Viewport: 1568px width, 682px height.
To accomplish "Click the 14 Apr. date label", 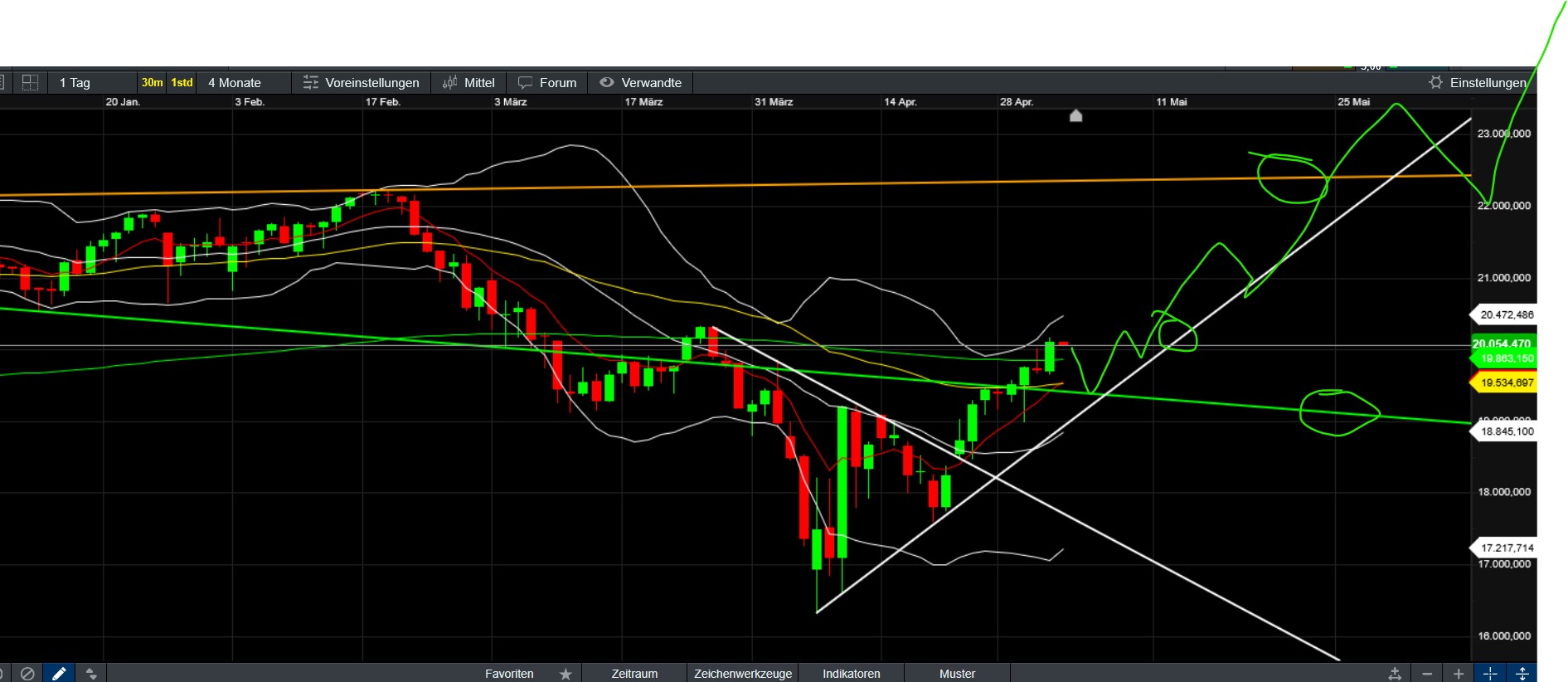I will click(901, 102).
